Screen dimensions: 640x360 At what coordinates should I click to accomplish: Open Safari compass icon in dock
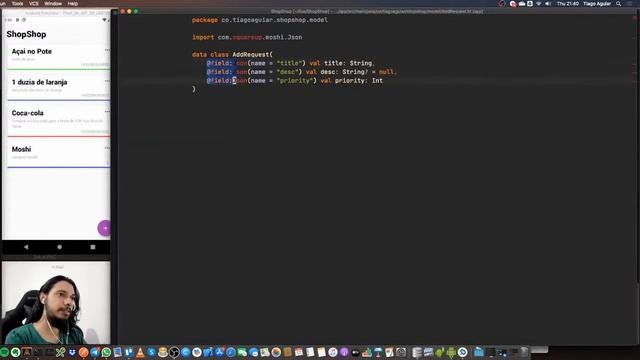[x=231, y=352]
